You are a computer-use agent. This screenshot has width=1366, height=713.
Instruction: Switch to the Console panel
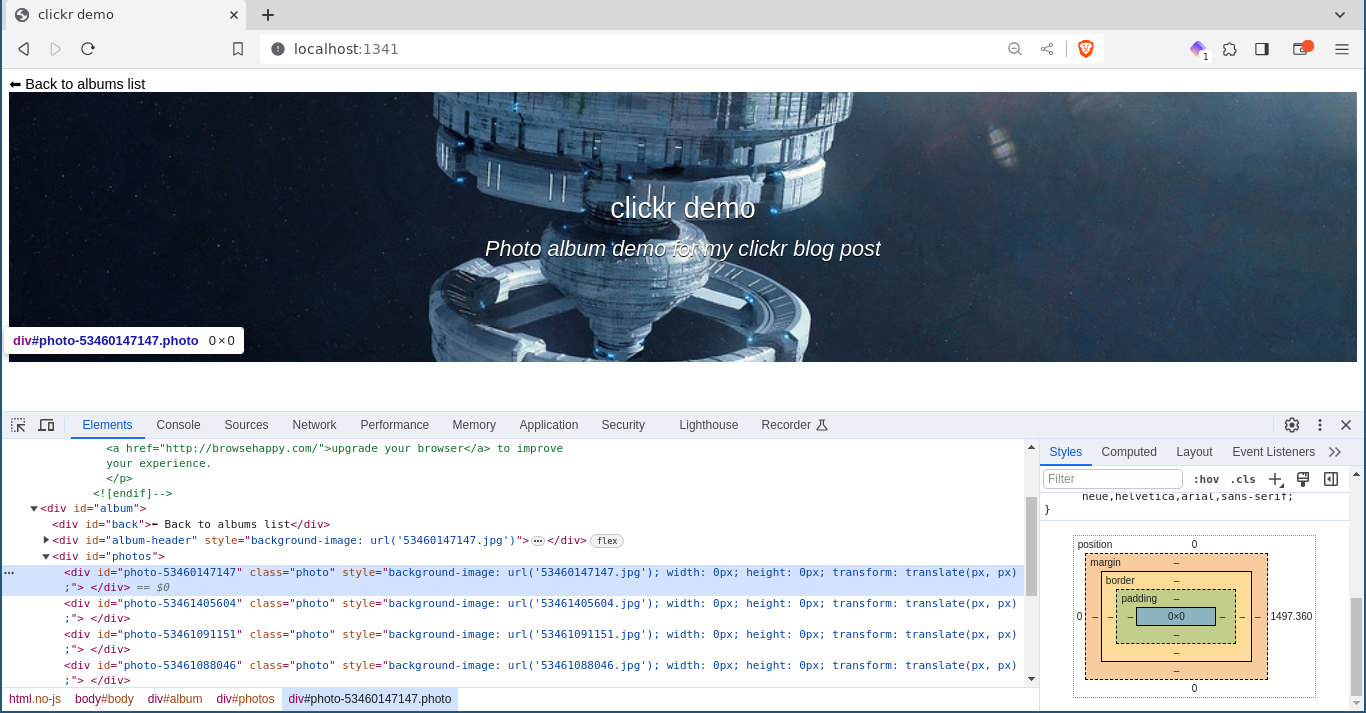point(178,425)
